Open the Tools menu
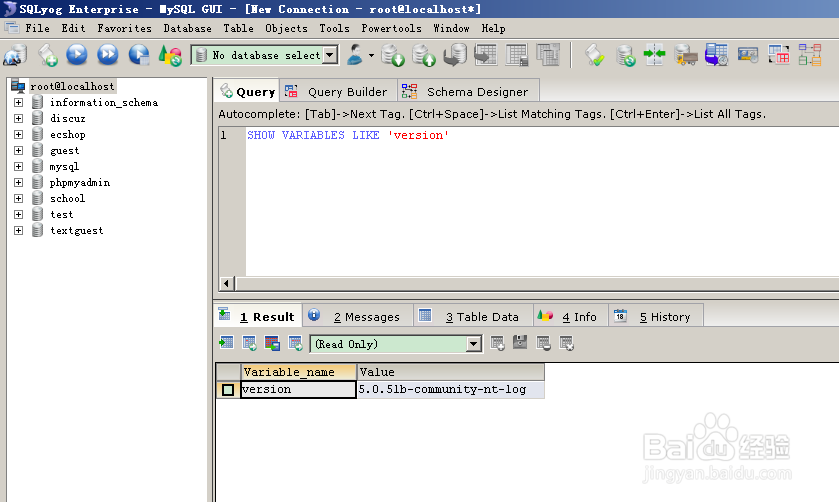 (x=334, y=28)
